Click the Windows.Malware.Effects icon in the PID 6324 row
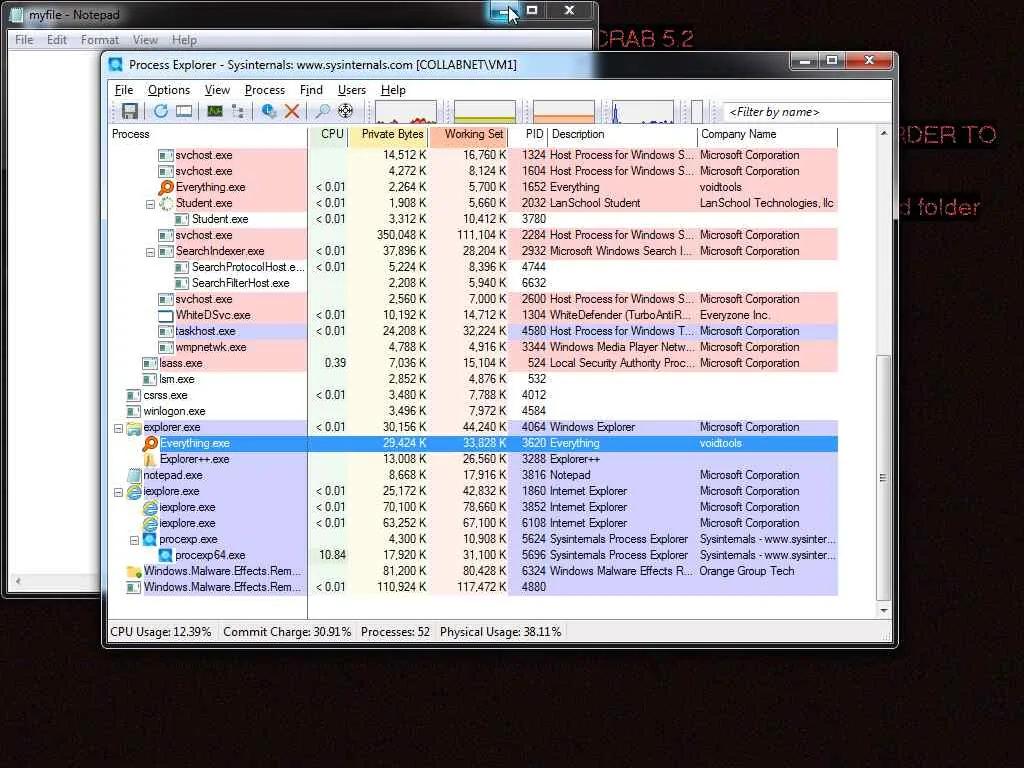The width and height of the screenshot is (1024, 768). 134,571
